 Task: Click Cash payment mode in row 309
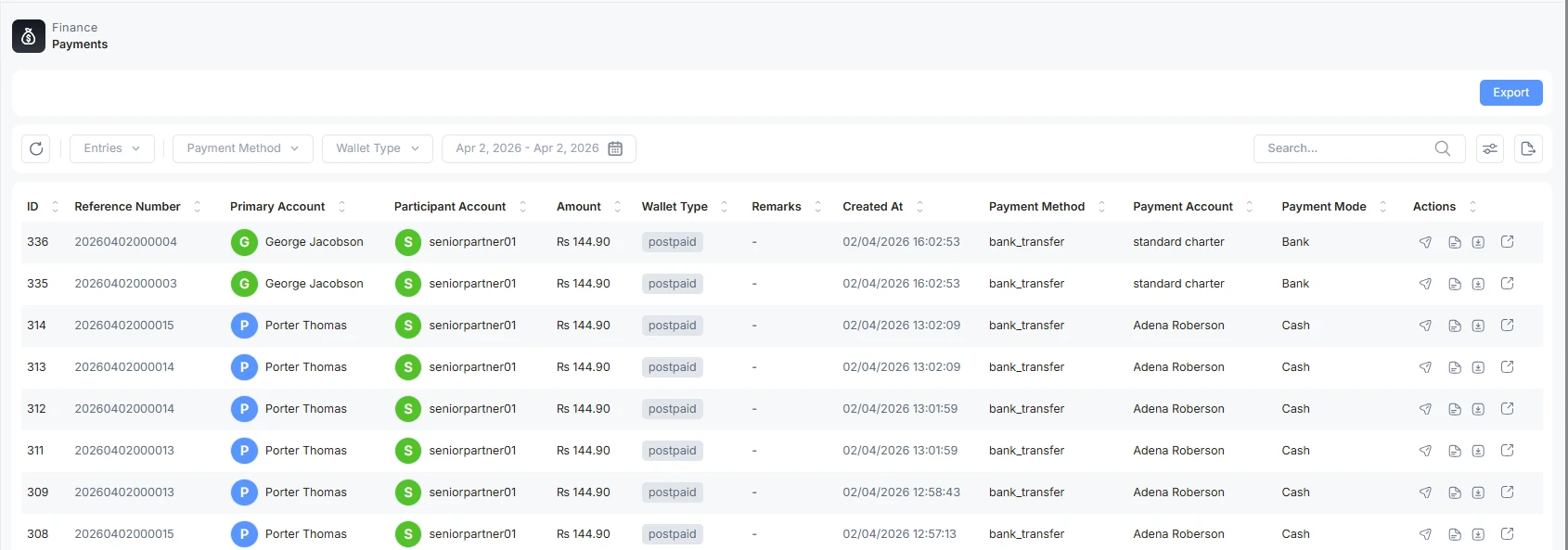(1296, 492)
